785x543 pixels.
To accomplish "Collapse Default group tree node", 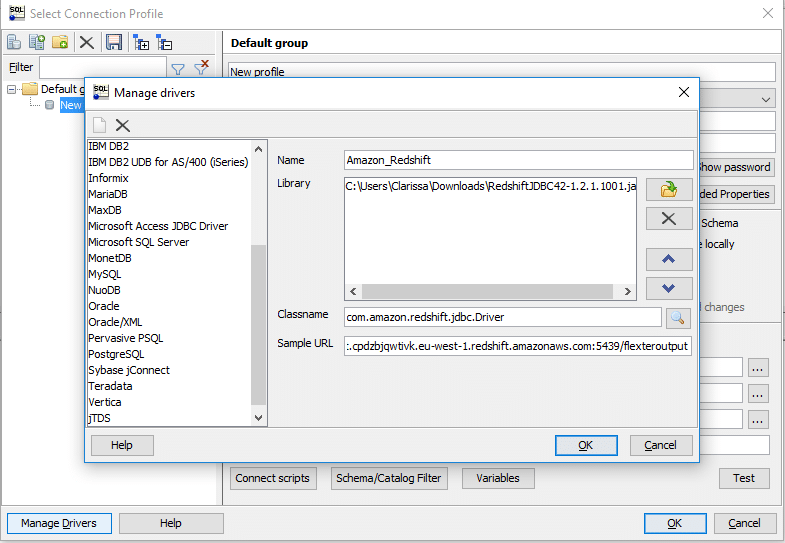I will coord(12,90).
